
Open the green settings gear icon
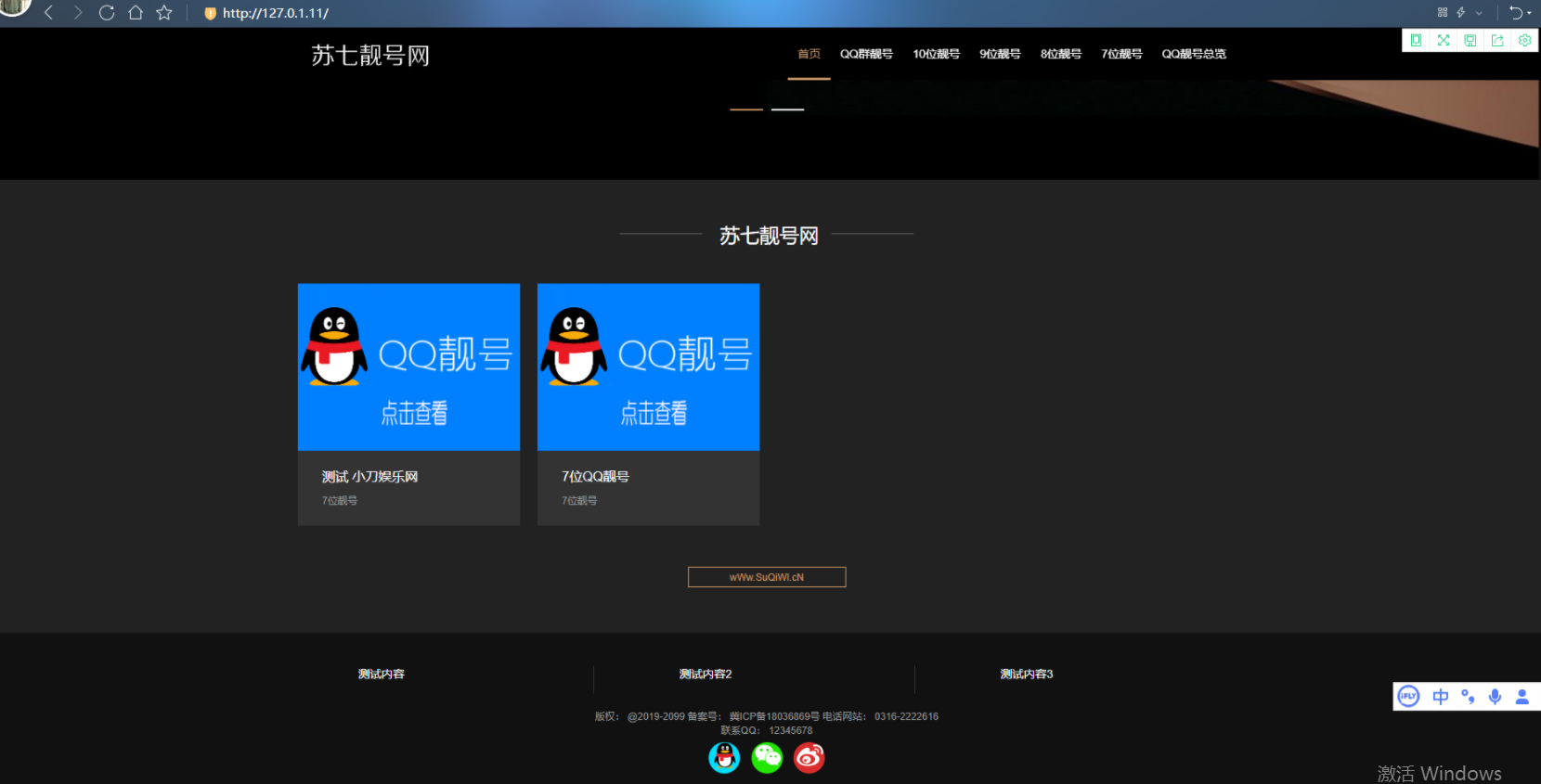tap(1524, 40)
